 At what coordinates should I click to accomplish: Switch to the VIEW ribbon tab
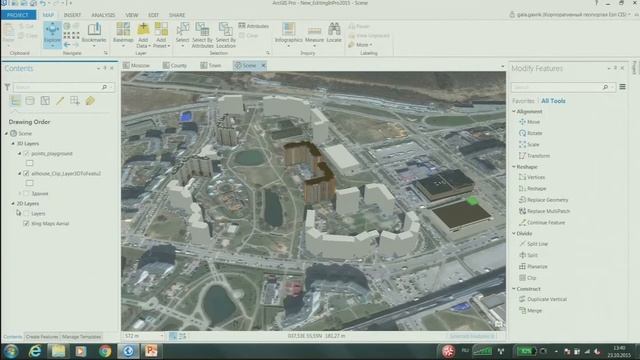click(132, 15)
